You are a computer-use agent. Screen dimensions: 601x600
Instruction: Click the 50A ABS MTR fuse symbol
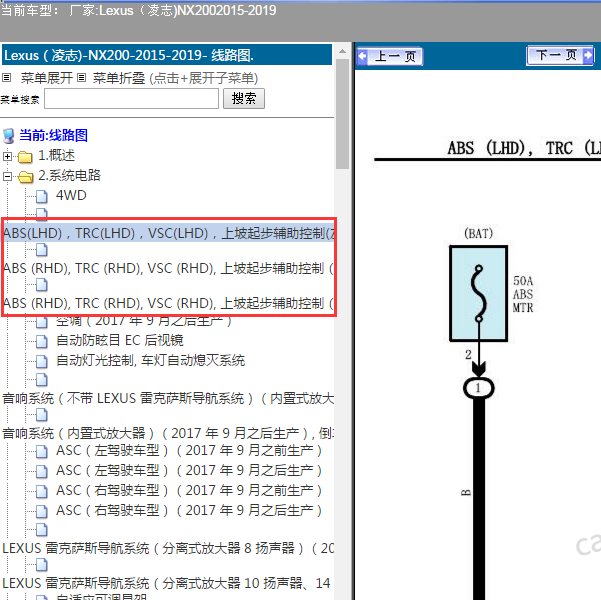[479, 293]
